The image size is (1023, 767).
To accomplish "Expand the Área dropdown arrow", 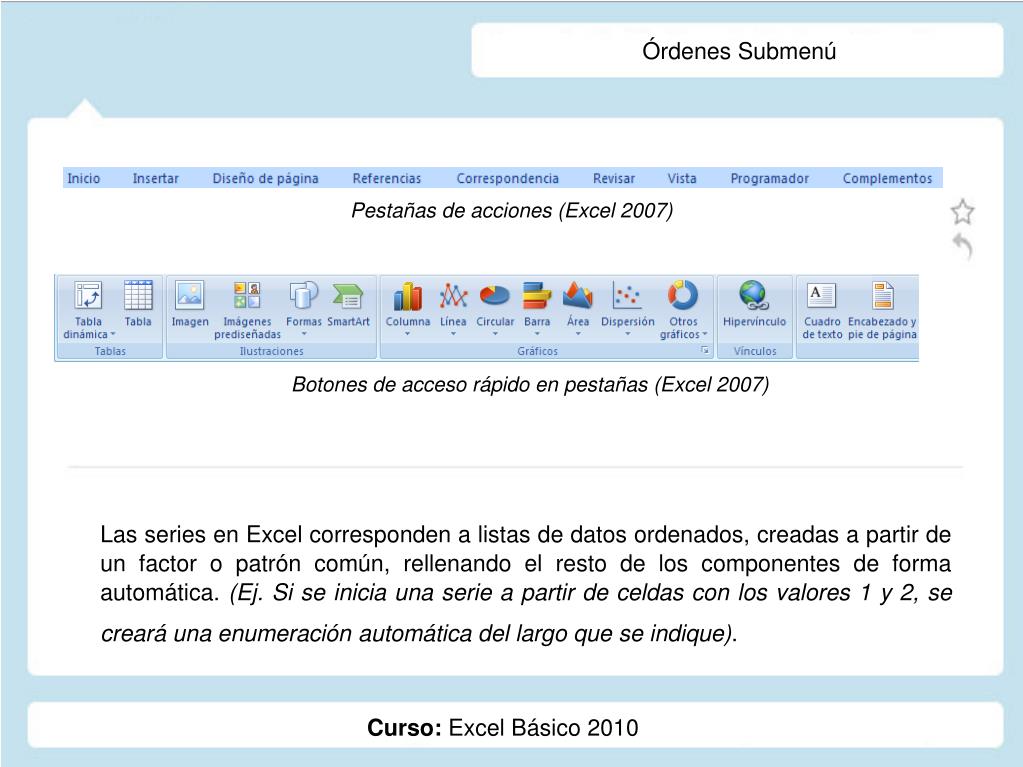I will tap(578, 334).
